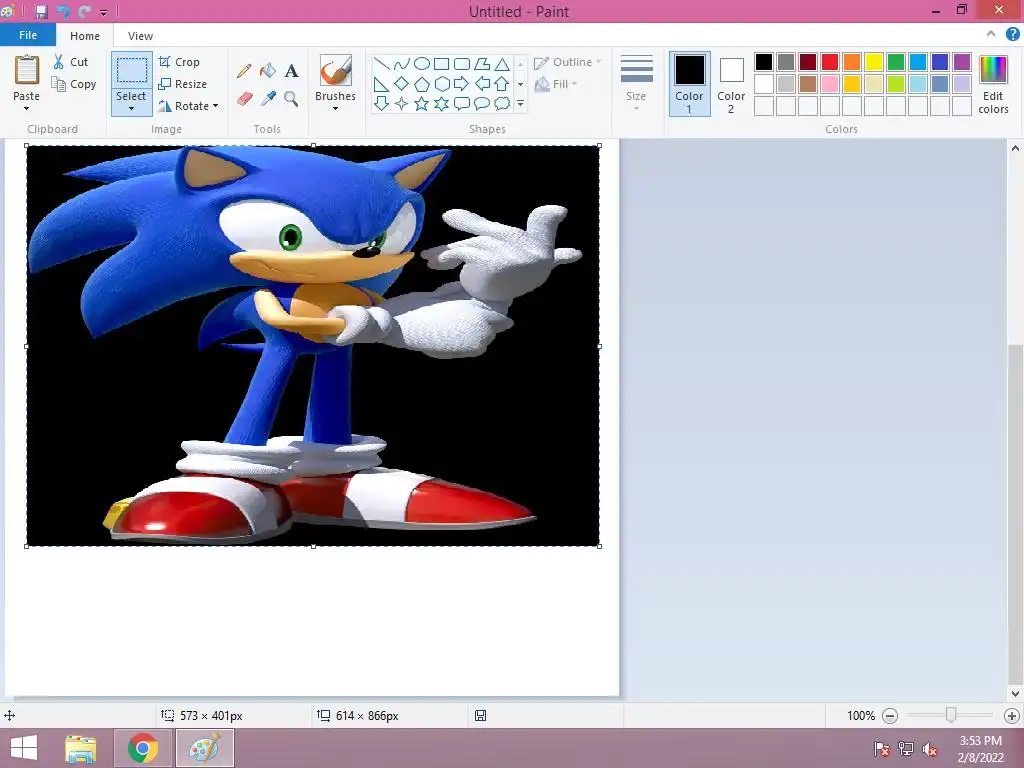Viewport: 1024px width, 768px height.
Task: Open the Outline dropdown
Action: (x=568, y=62)
